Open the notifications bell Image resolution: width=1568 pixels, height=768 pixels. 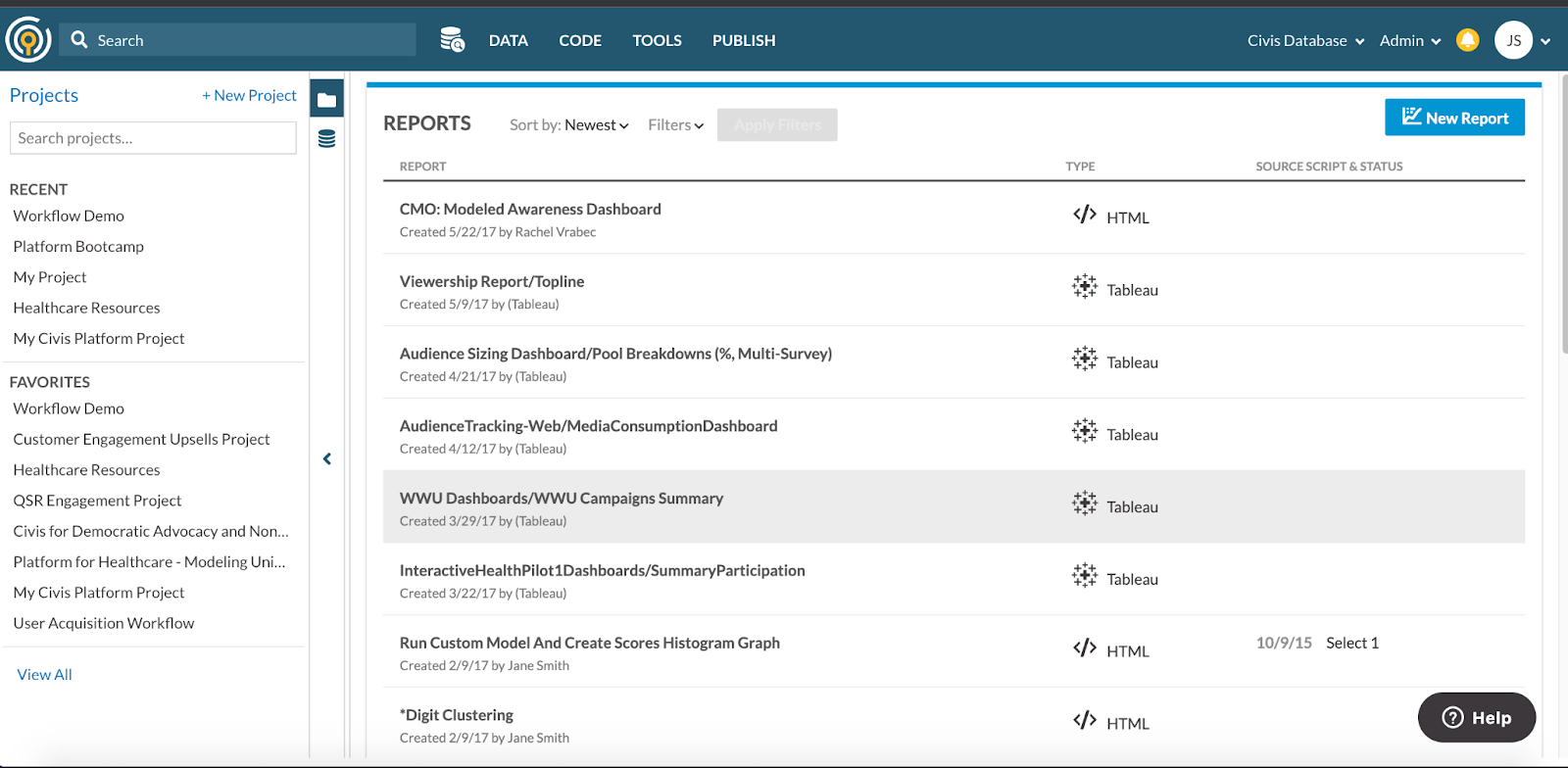coord(1467,40)
